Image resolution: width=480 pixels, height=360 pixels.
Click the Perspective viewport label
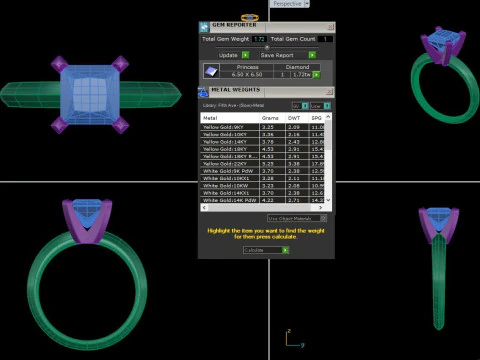tap(287, 4)
